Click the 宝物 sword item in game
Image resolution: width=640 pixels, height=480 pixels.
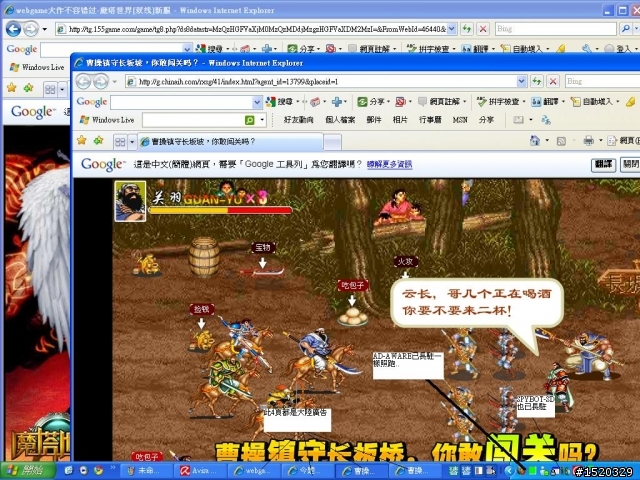(x=262, y=271)
